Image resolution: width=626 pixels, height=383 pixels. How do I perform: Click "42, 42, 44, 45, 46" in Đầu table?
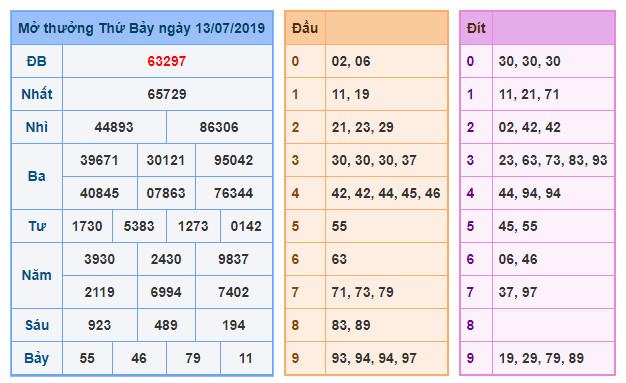click(386, 193)
